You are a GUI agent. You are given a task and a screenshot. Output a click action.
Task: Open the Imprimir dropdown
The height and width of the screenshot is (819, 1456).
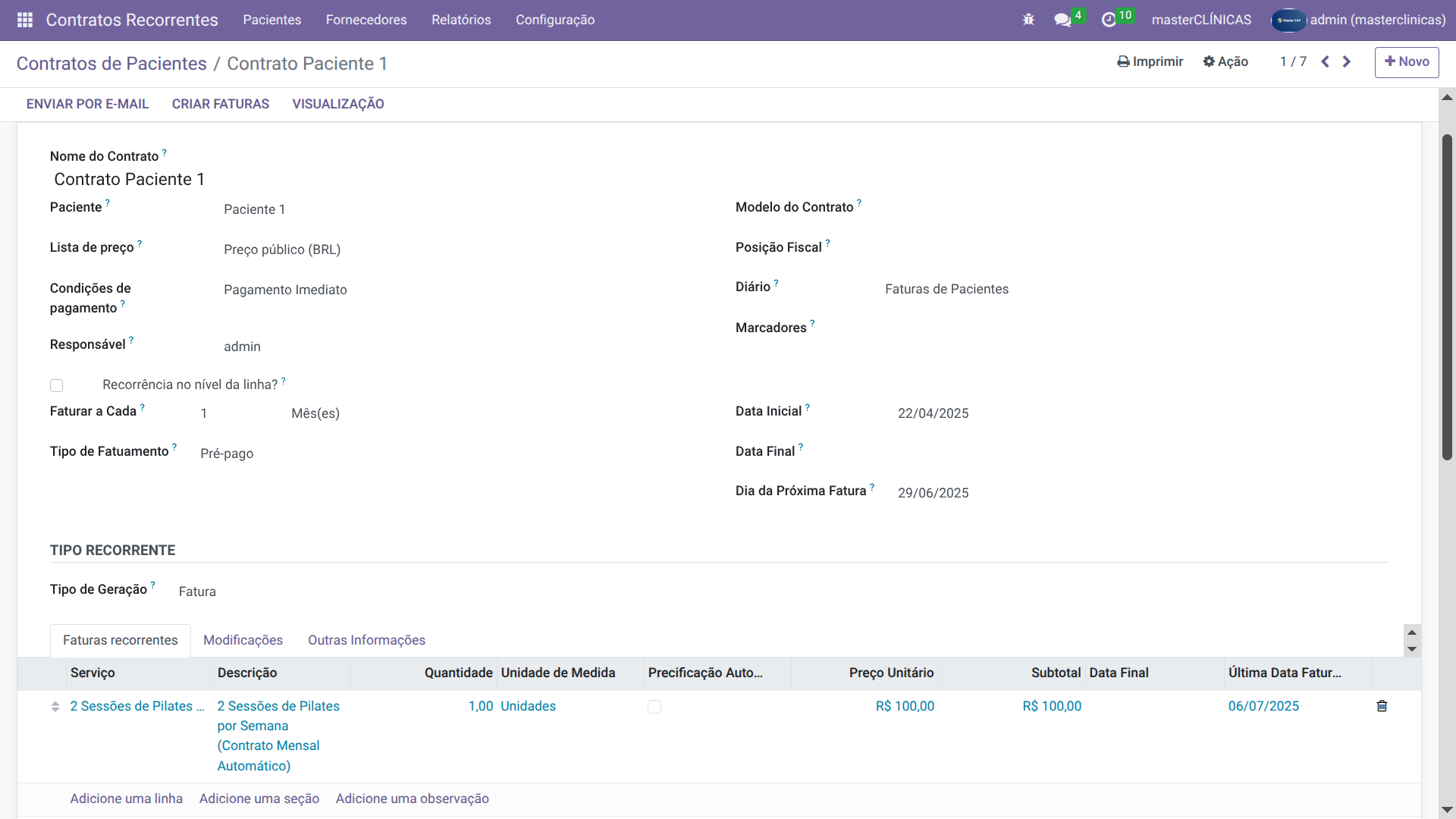1150,62
